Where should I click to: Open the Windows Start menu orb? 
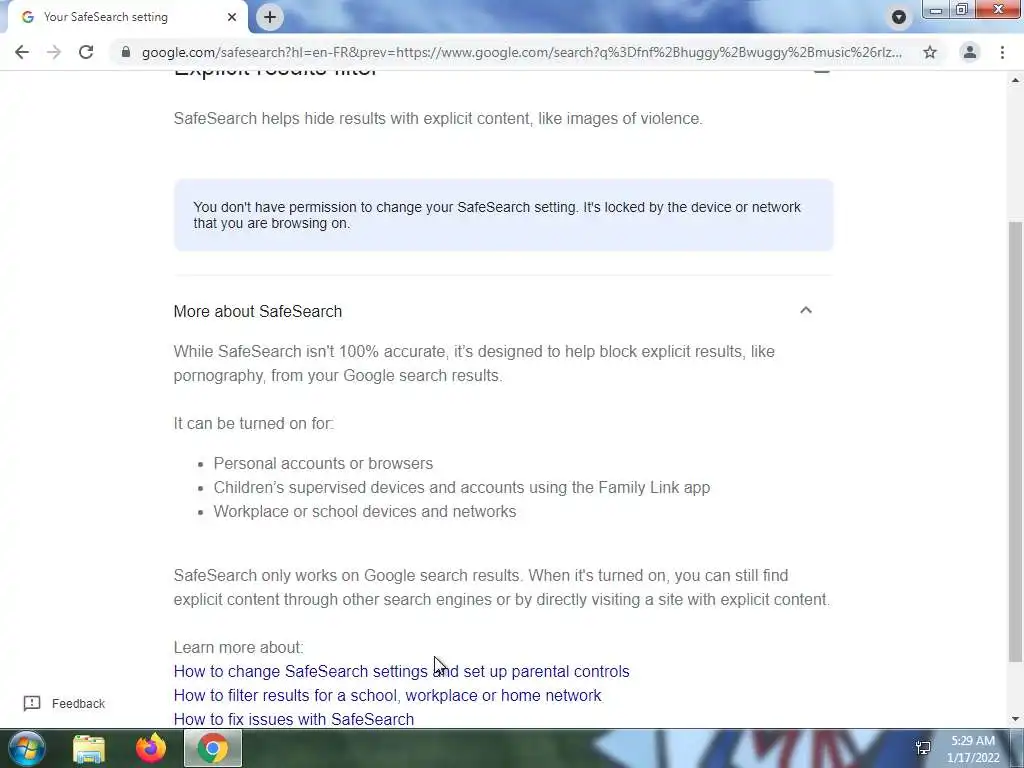(x=26, y=748)
